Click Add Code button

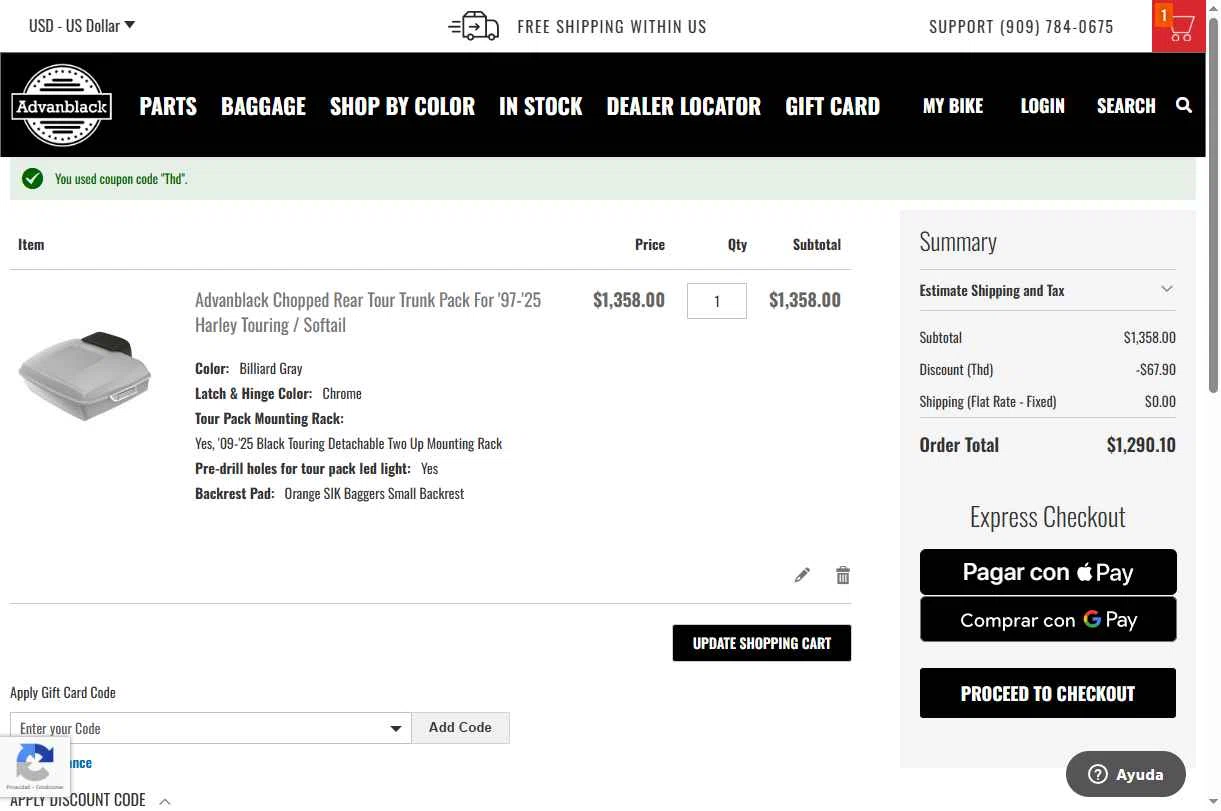[x=460, y=728]
